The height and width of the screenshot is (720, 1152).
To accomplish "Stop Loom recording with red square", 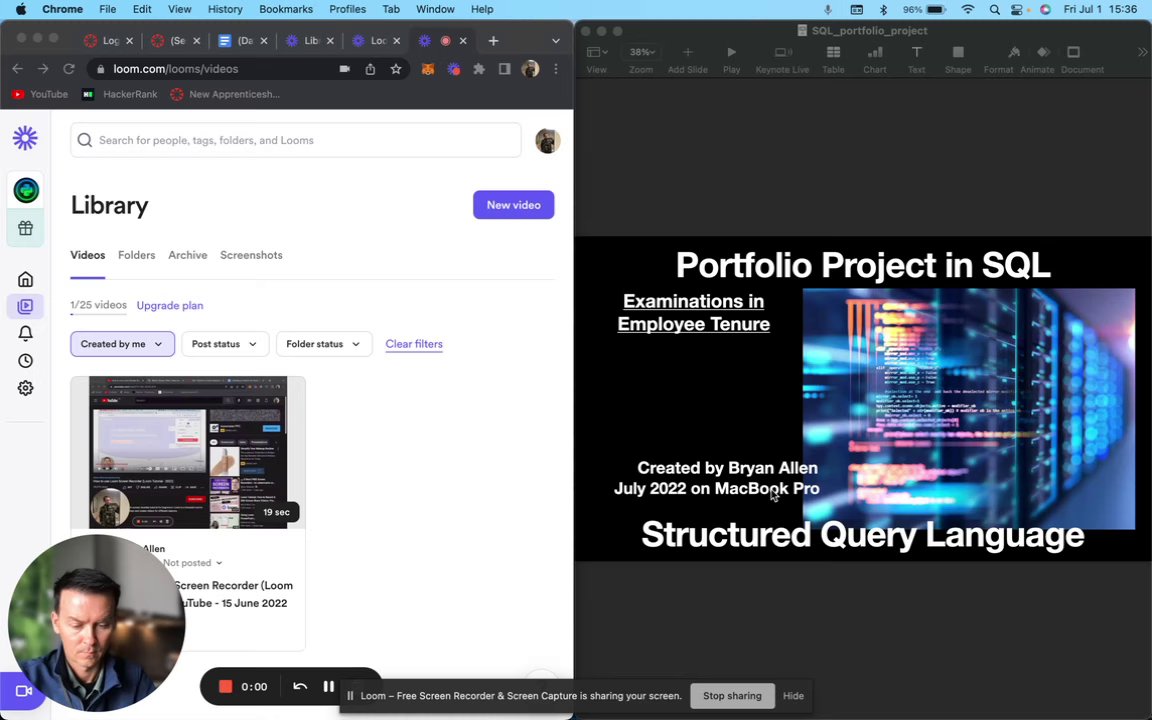I will pyautogui.click(x=226, y=686).
